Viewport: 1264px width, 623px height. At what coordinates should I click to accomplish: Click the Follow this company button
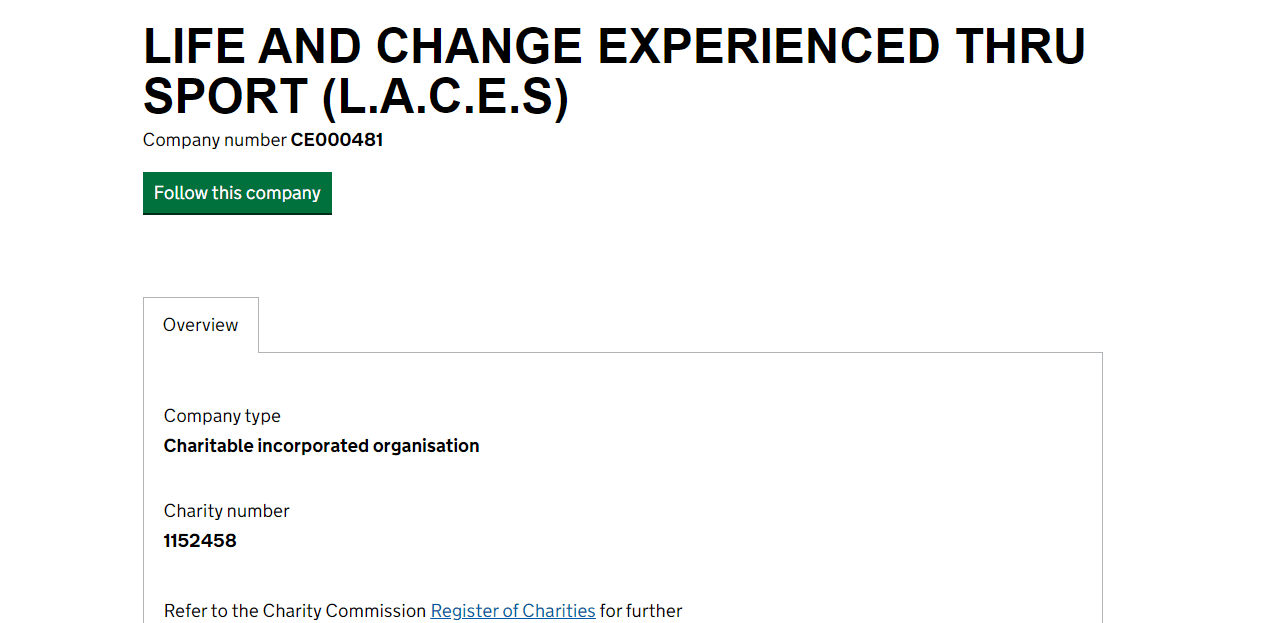(x=237, y=193)
